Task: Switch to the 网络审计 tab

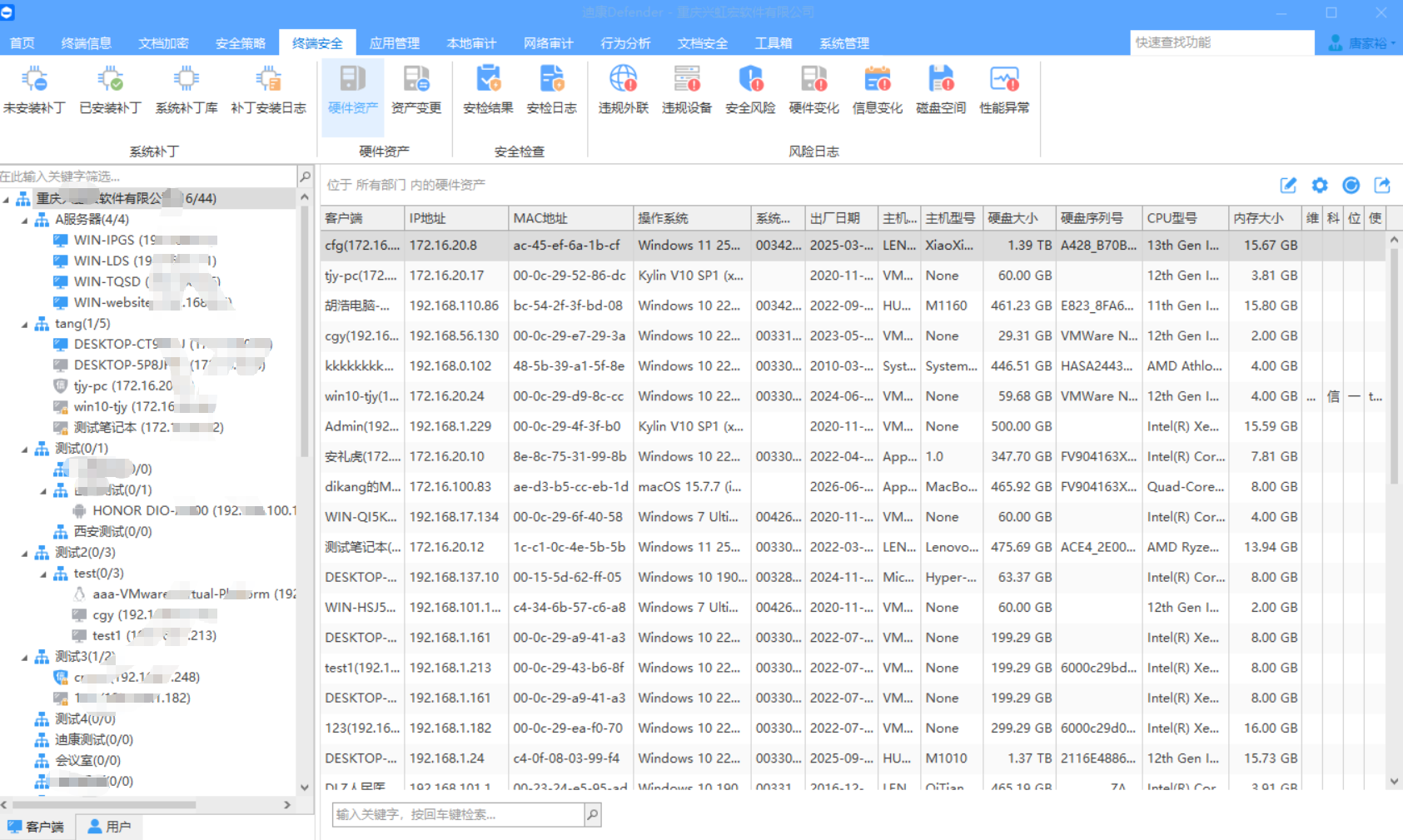Action: click(548, 43)
